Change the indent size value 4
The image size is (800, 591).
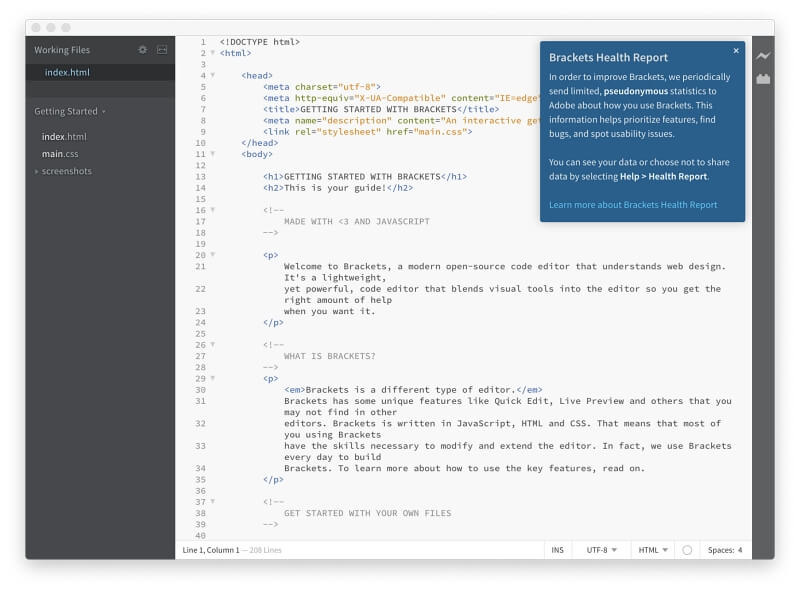click(x=740, y=550)
